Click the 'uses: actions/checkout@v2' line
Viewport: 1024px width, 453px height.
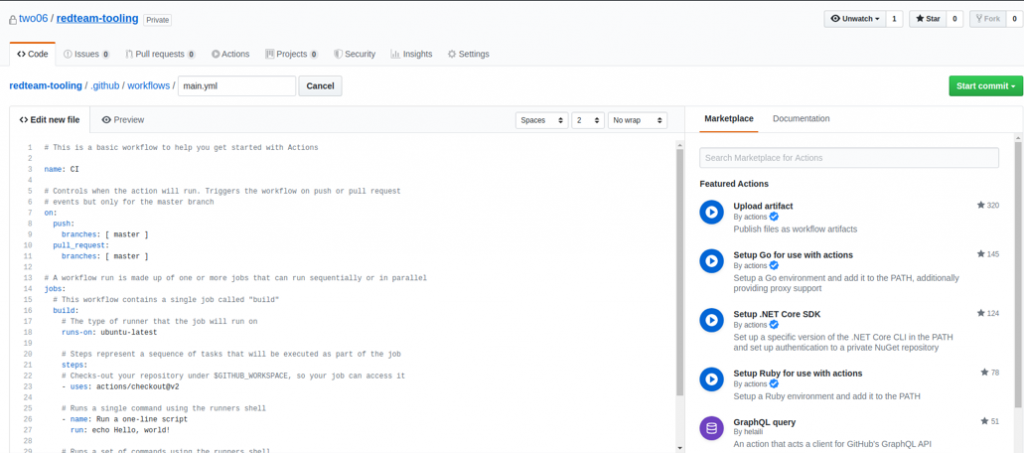tap(120, 386)
